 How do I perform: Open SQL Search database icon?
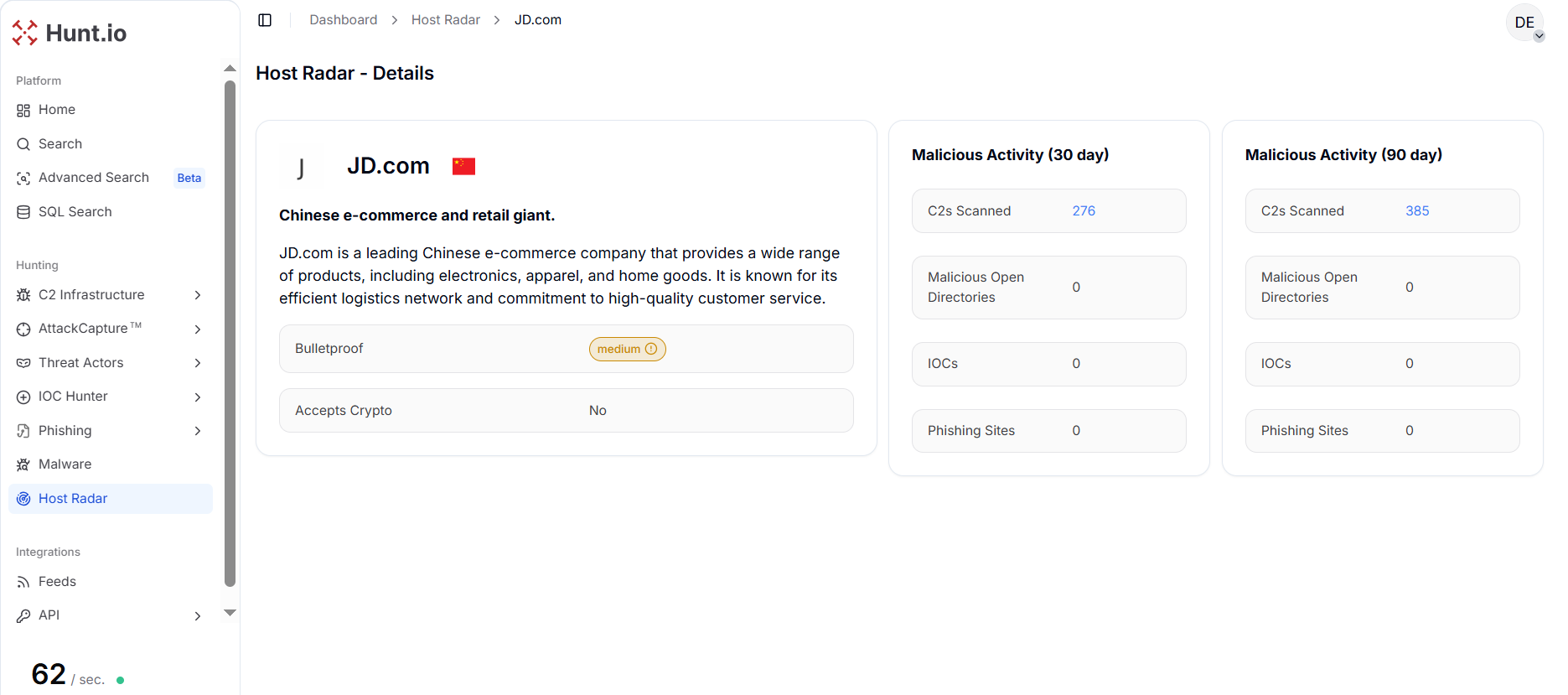click(23, 212)
